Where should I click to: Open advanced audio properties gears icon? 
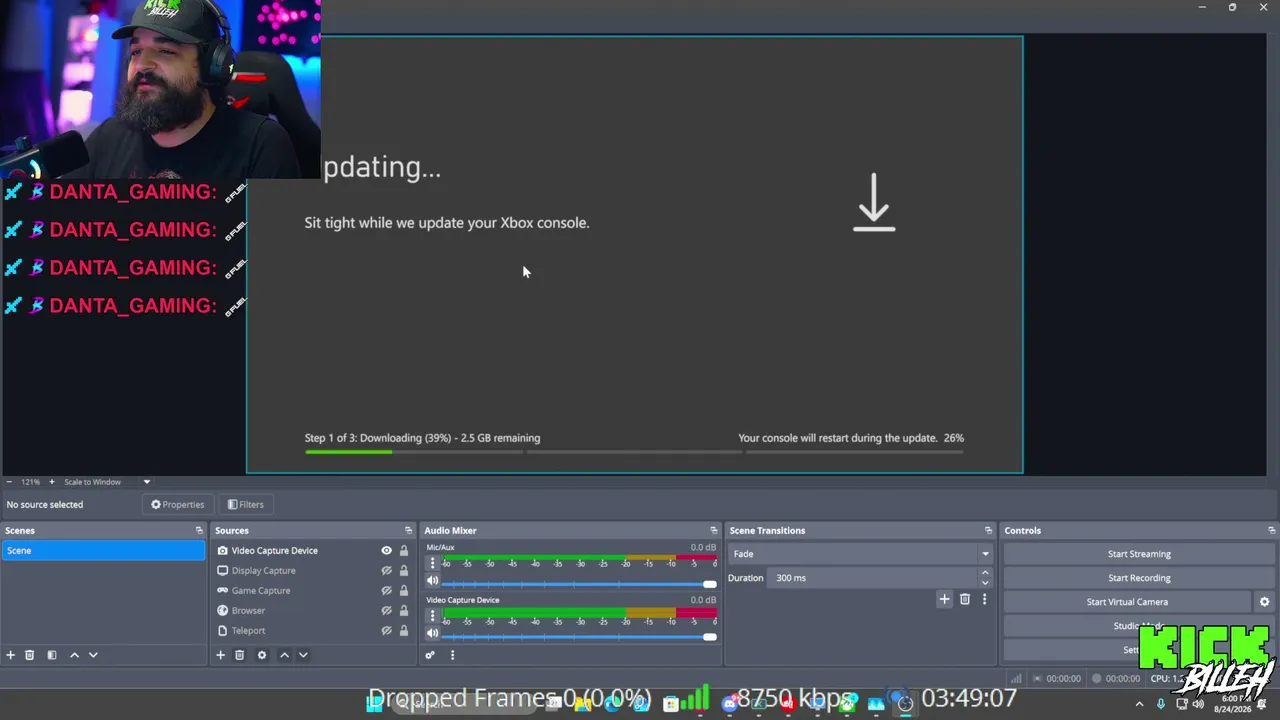tap(430, 655)
